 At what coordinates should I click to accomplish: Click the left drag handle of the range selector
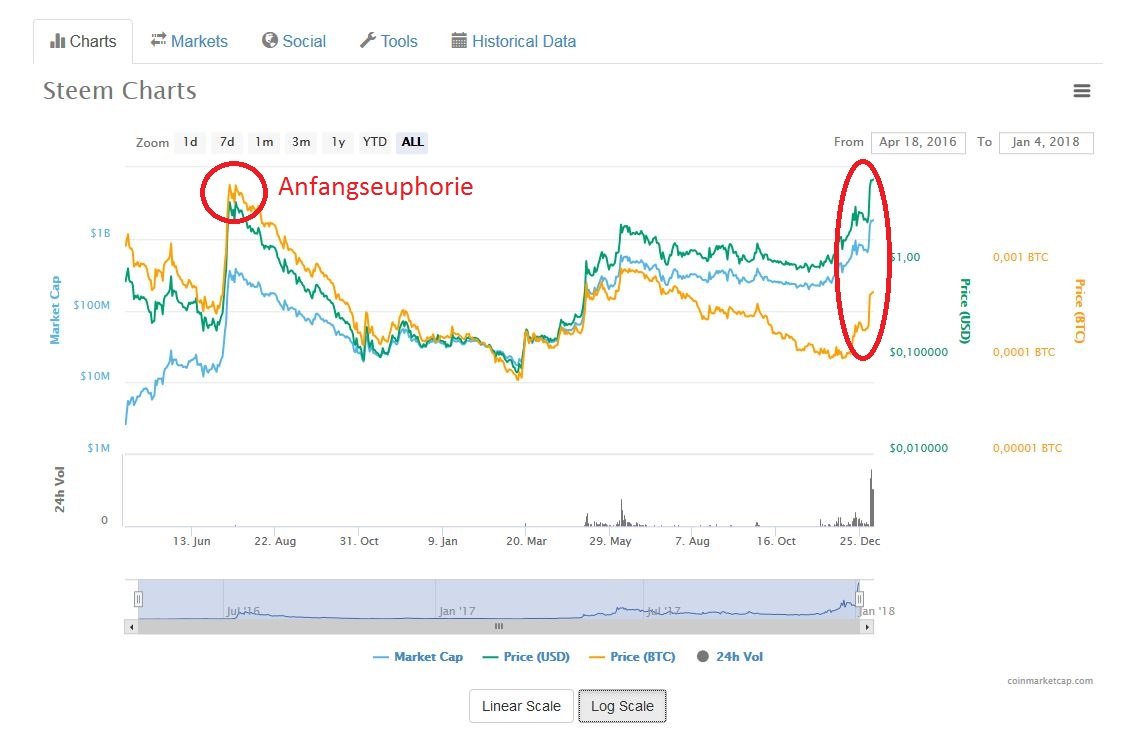pos(137,597)
